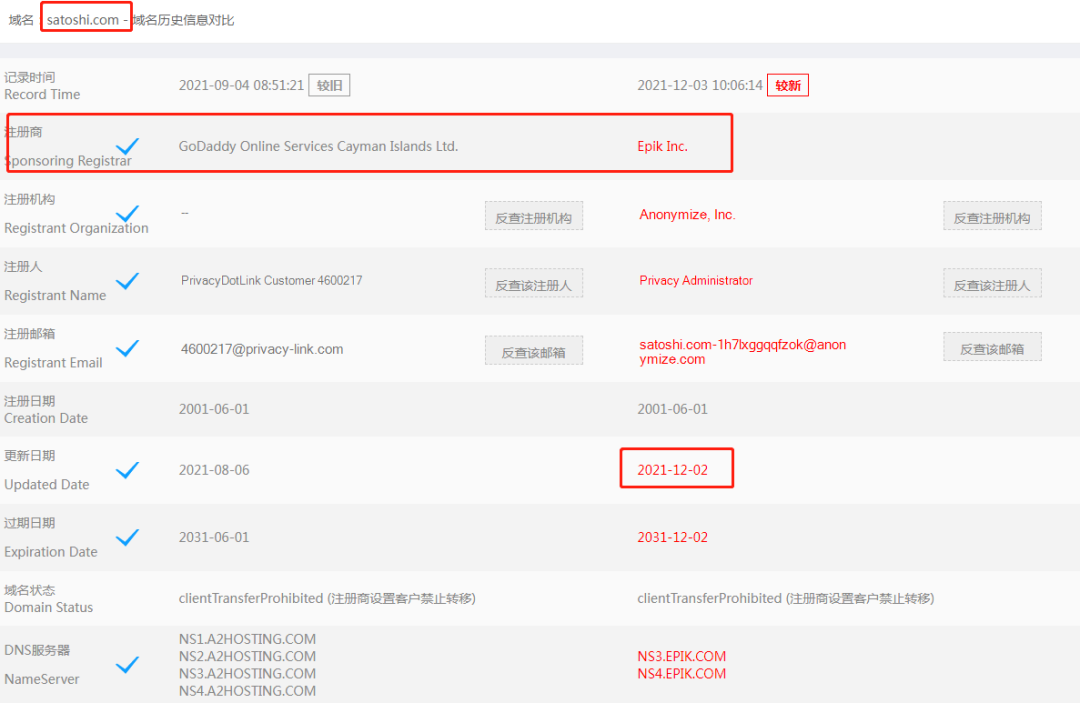Select the satoshi.com domain name in the title
The image size is (1080, 703).
(x=83, y=19)
